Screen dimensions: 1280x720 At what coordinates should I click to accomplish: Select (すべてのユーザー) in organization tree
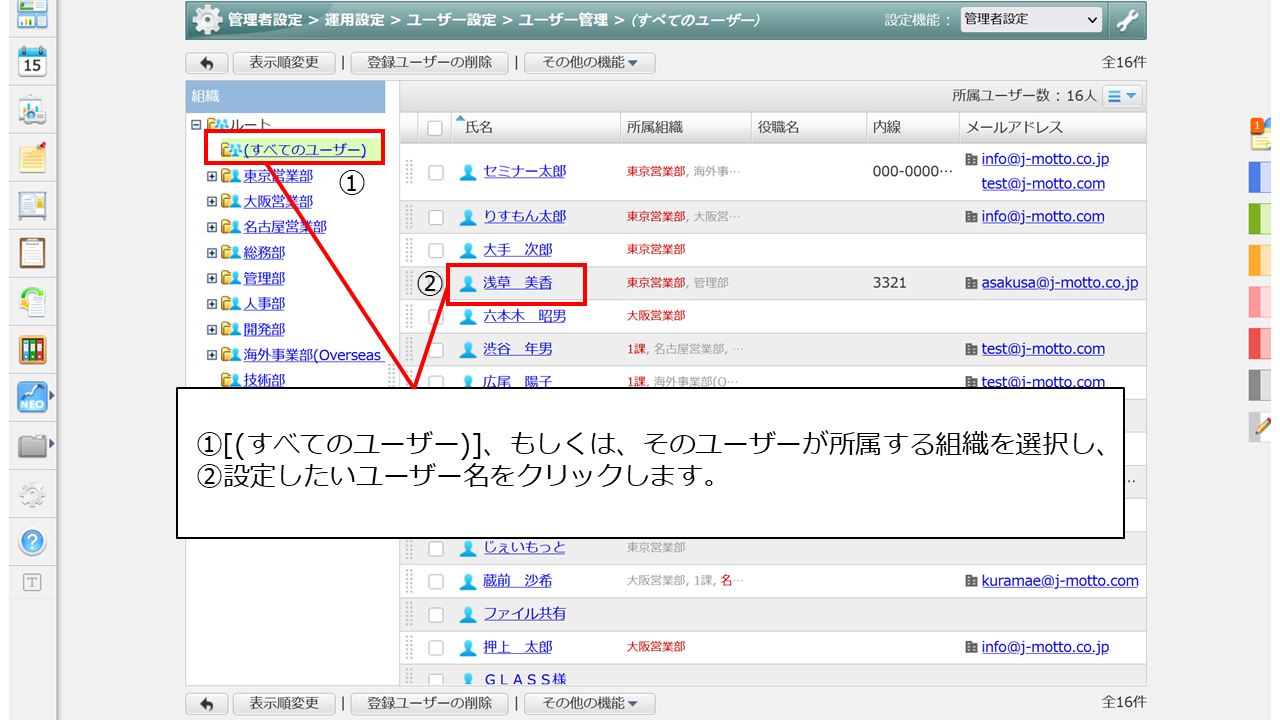click(x=304, y=150)
